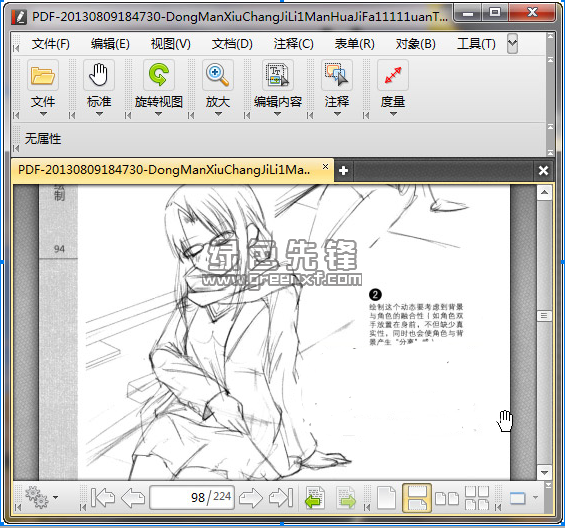Switch to continuous page layout
Image resolution: width=565 pixels, height=528 pixels.
(x=417, y=498)
